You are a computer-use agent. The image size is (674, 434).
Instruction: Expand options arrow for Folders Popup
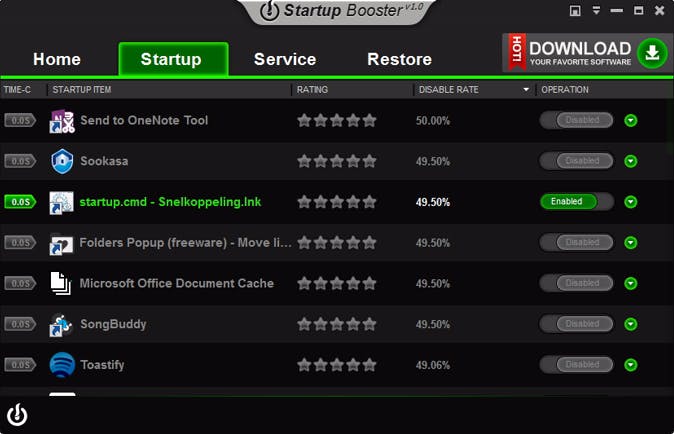pyautogui.click(x=631, y=243)
